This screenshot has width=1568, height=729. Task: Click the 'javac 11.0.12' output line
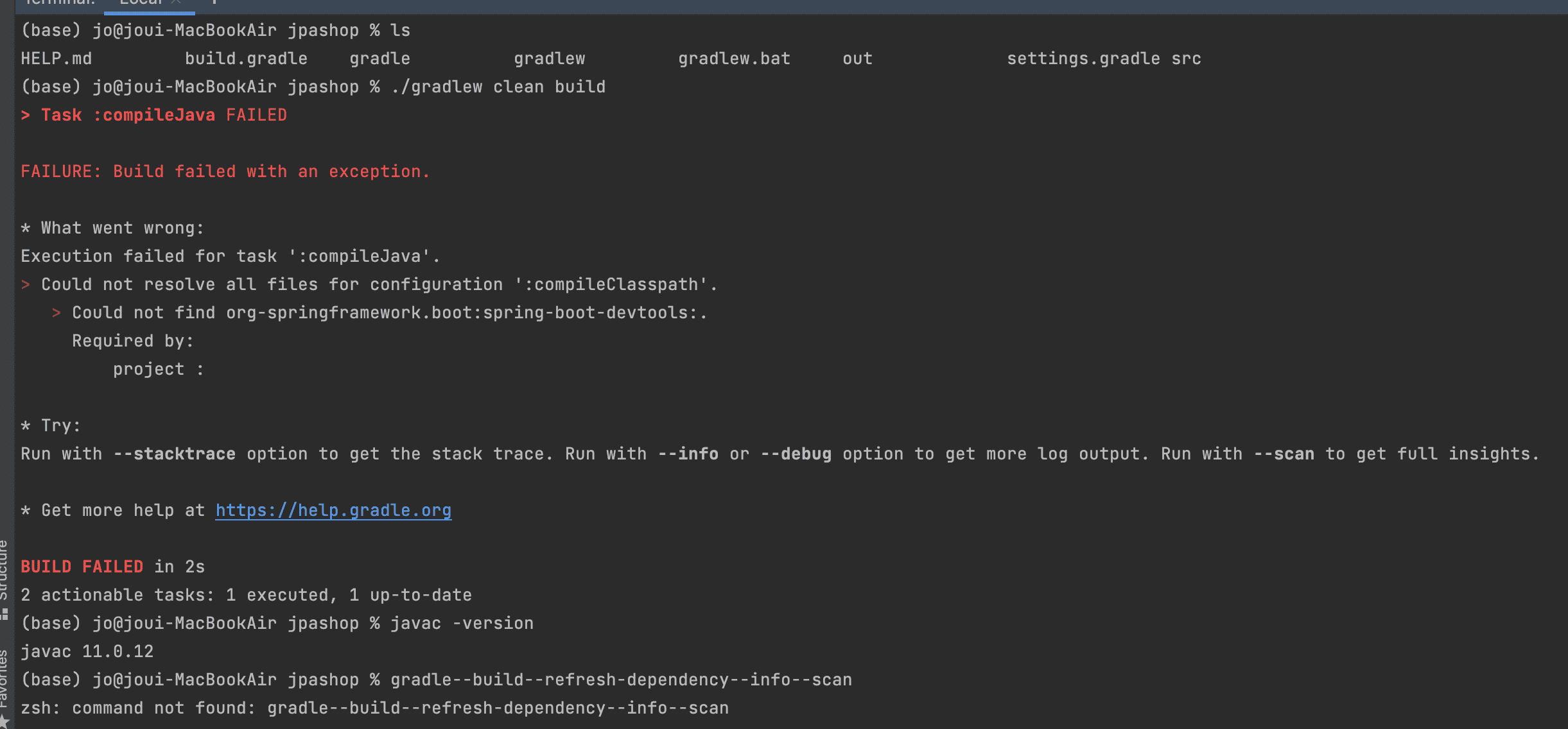pyautogui.click(x=87, y=651)
